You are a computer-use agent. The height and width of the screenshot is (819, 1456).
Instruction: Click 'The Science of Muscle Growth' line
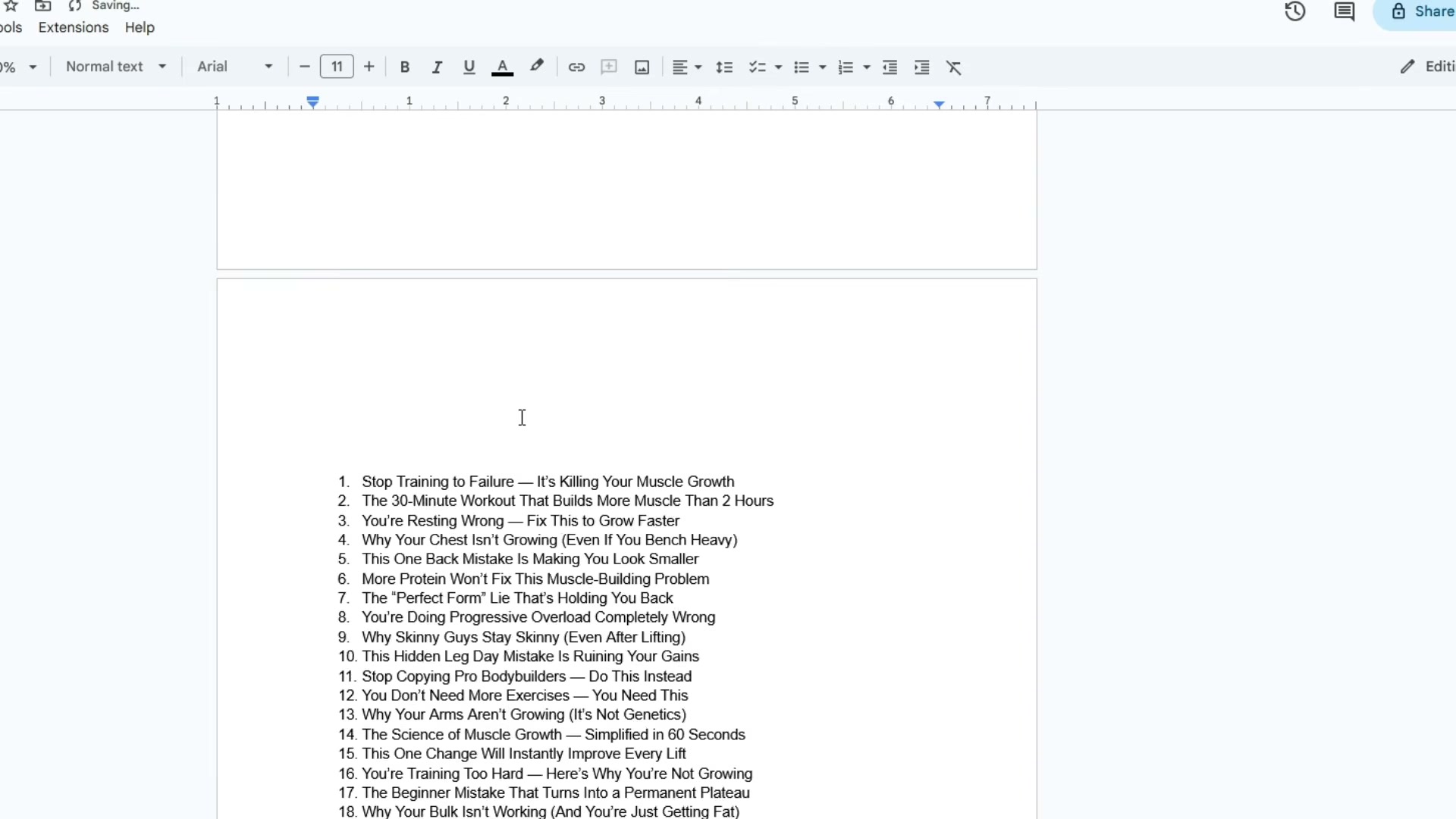[554, 734]
